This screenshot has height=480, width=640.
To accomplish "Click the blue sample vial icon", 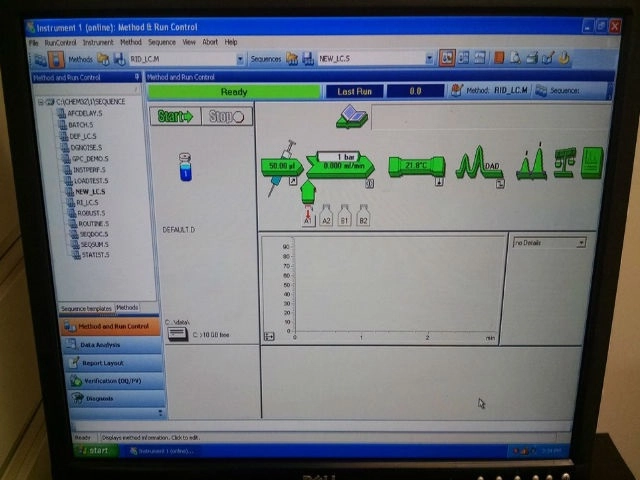I will point(184,166).
